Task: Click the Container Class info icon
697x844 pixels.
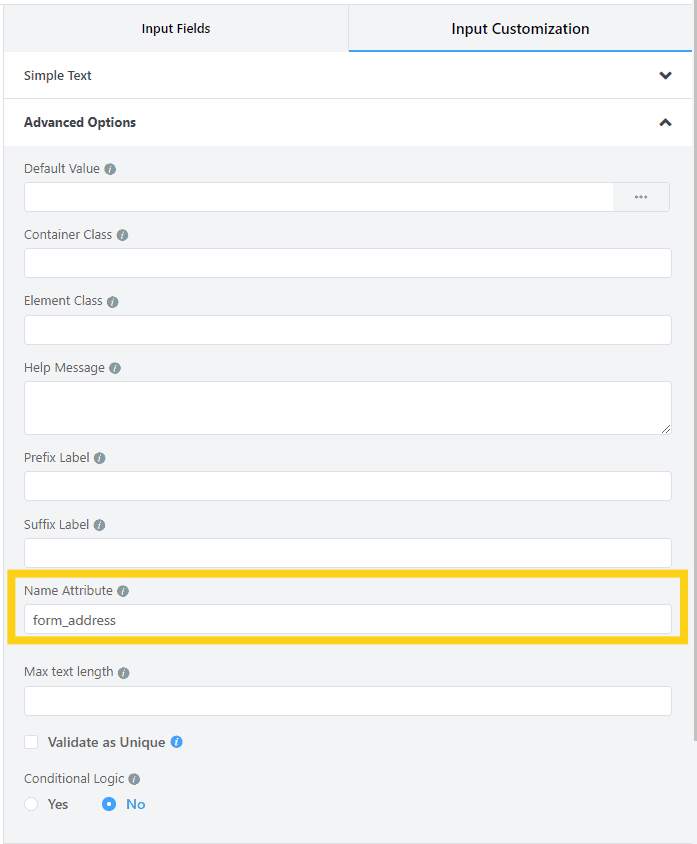Action: pos(122,236)
